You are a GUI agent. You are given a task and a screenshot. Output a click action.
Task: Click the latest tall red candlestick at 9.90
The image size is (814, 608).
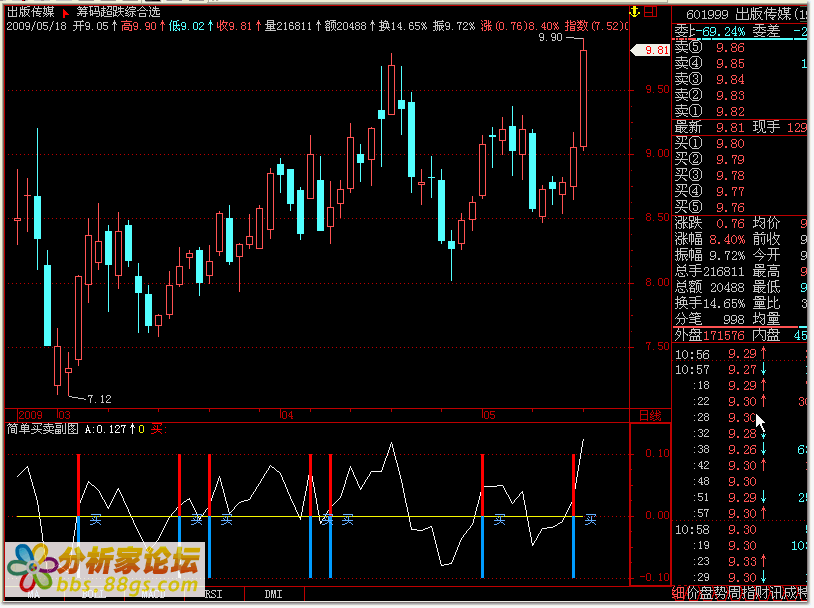pyautogui.click(x=584, y=99)
